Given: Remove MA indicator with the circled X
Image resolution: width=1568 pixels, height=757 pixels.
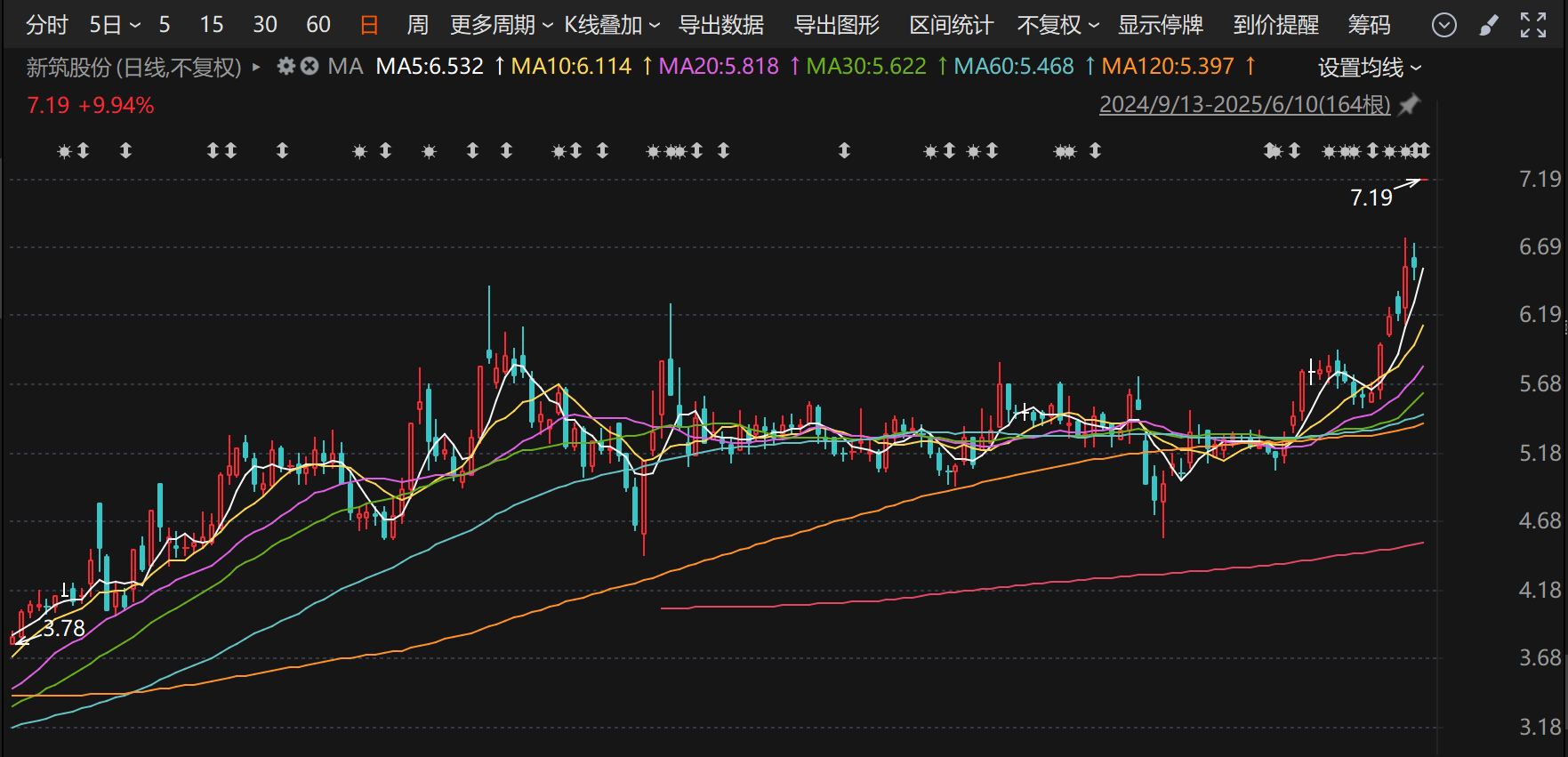Looking at the screenshot, I should click(309, 66).
